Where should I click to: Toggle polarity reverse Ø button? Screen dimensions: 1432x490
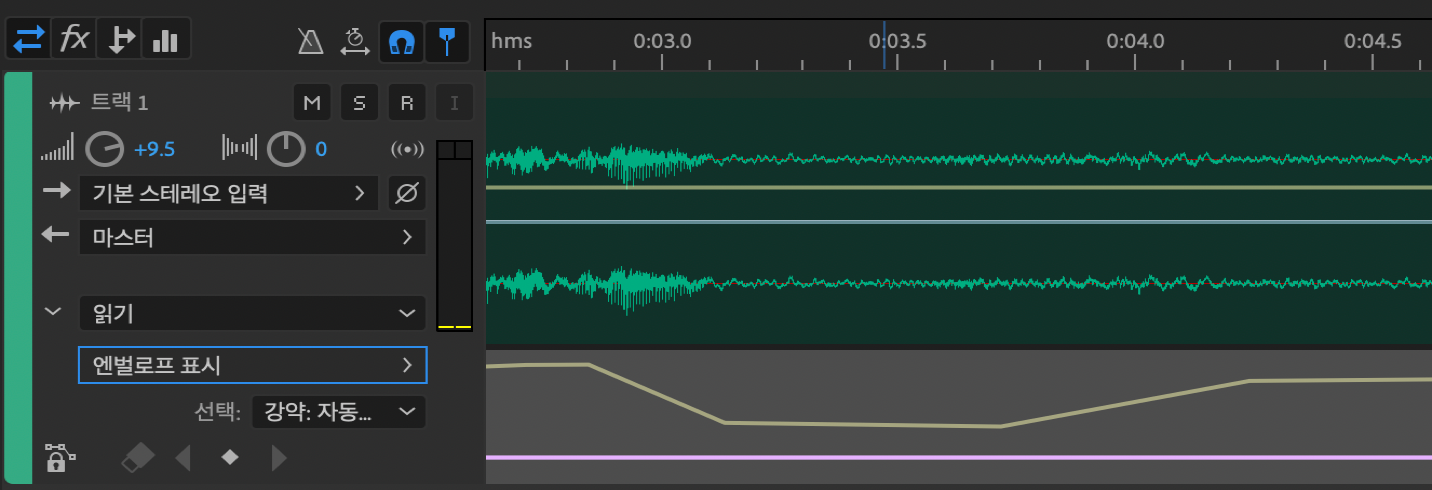click(406, 193)
